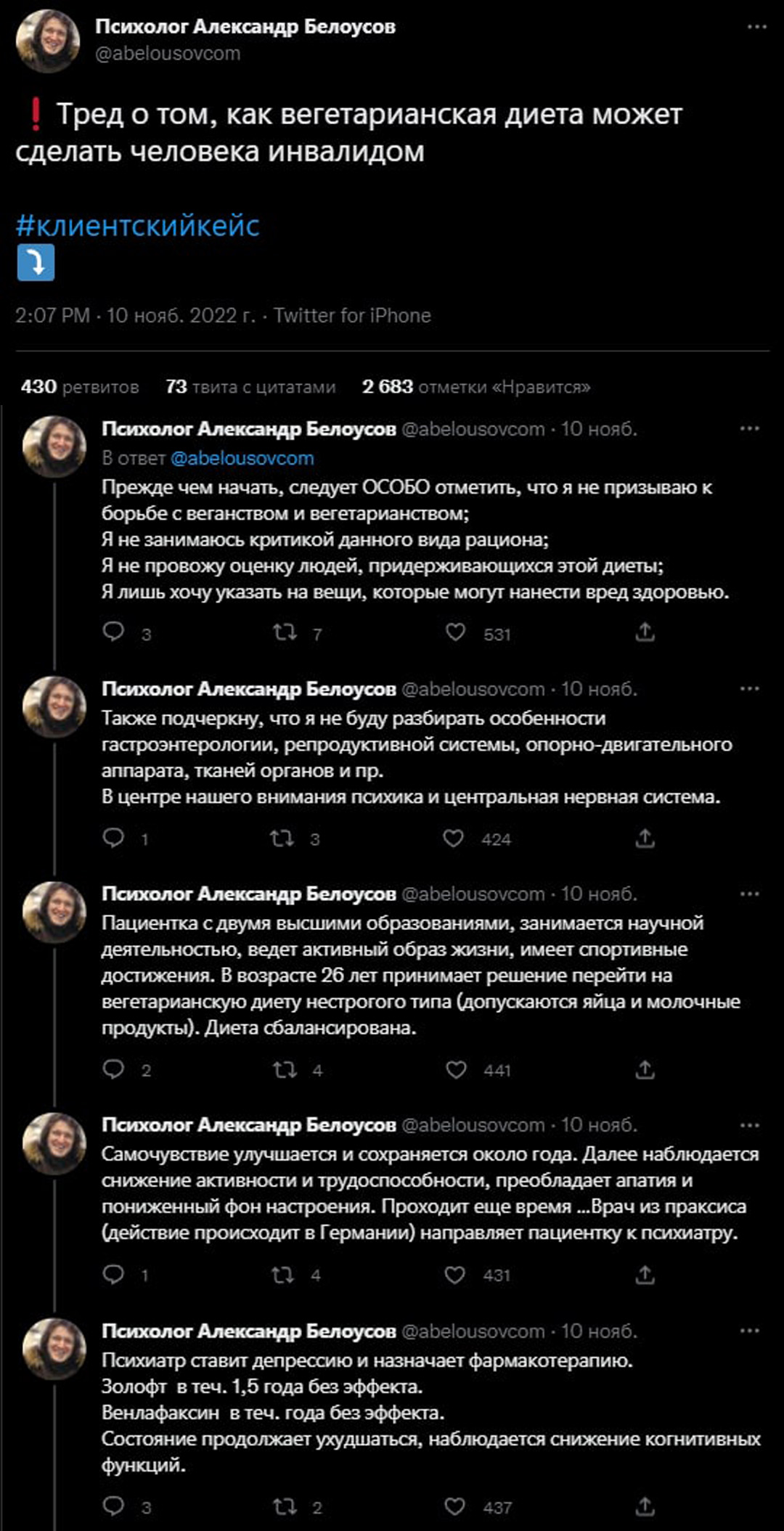784x1531 pixels.
Task: Expand options menu on the Золофт tweet
Action: click(x=749, y=1331)
